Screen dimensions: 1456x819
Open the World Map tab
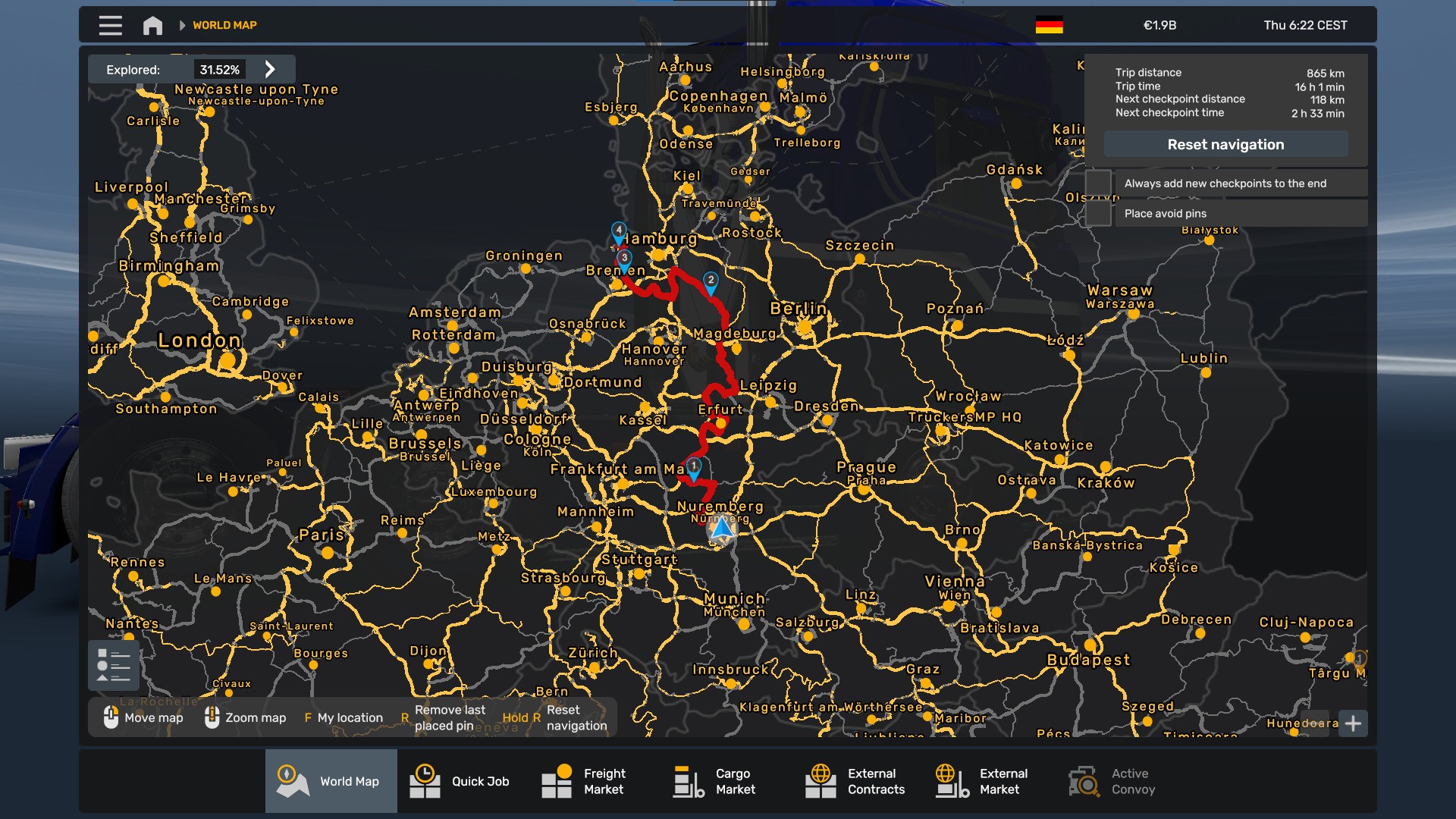[331, 781]
